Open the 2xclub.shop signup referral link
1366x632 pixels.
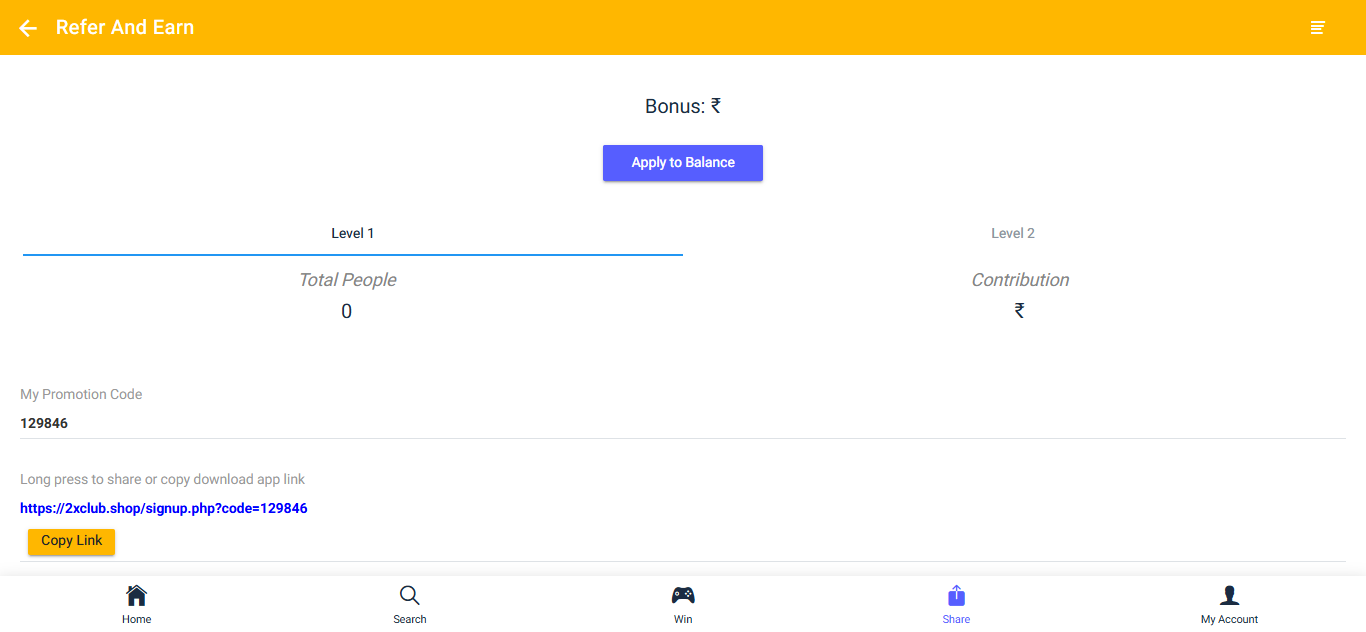(164, 508)
